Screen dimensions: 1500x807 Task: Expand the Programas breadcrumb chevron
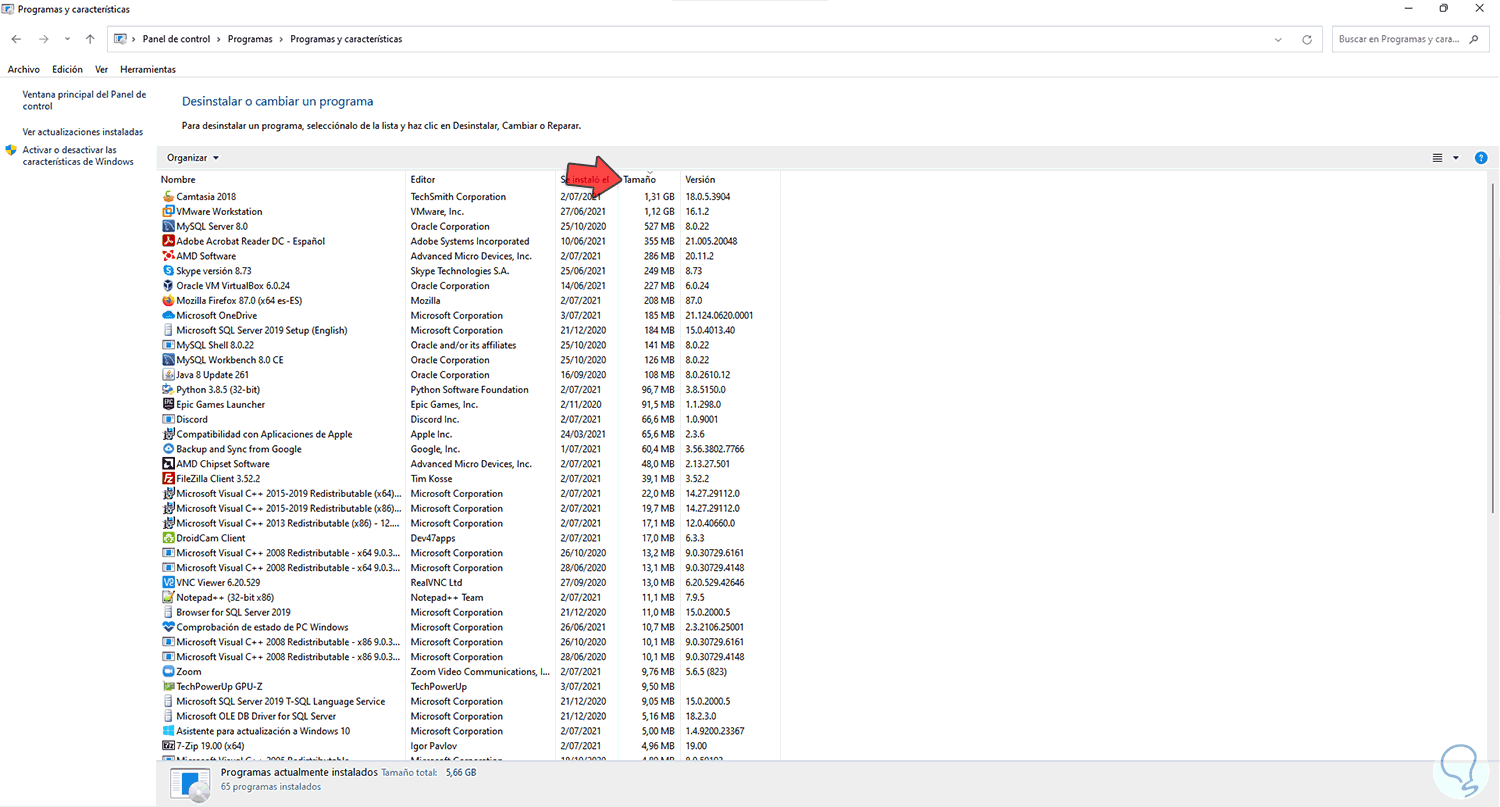coord(281,40)
